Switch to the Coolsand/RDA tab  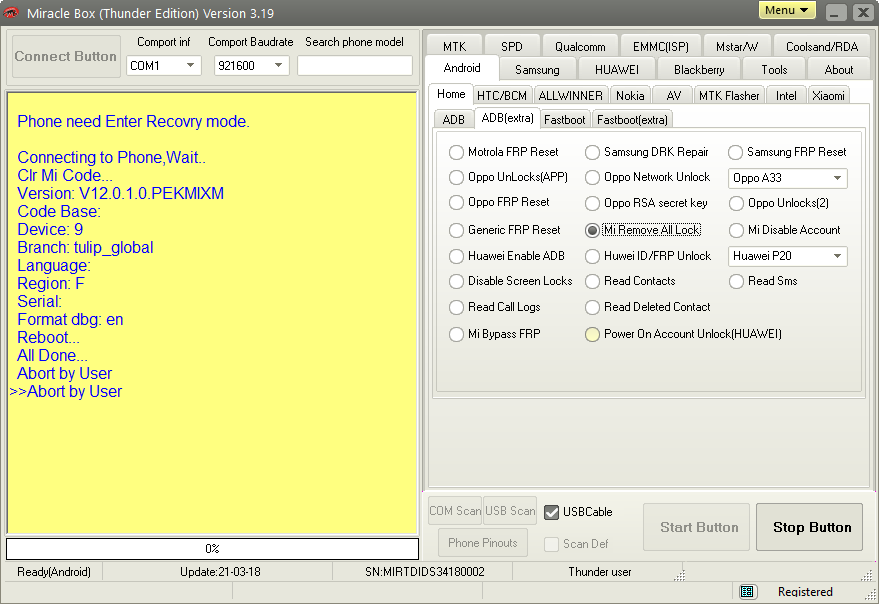(x=822, y=46)
